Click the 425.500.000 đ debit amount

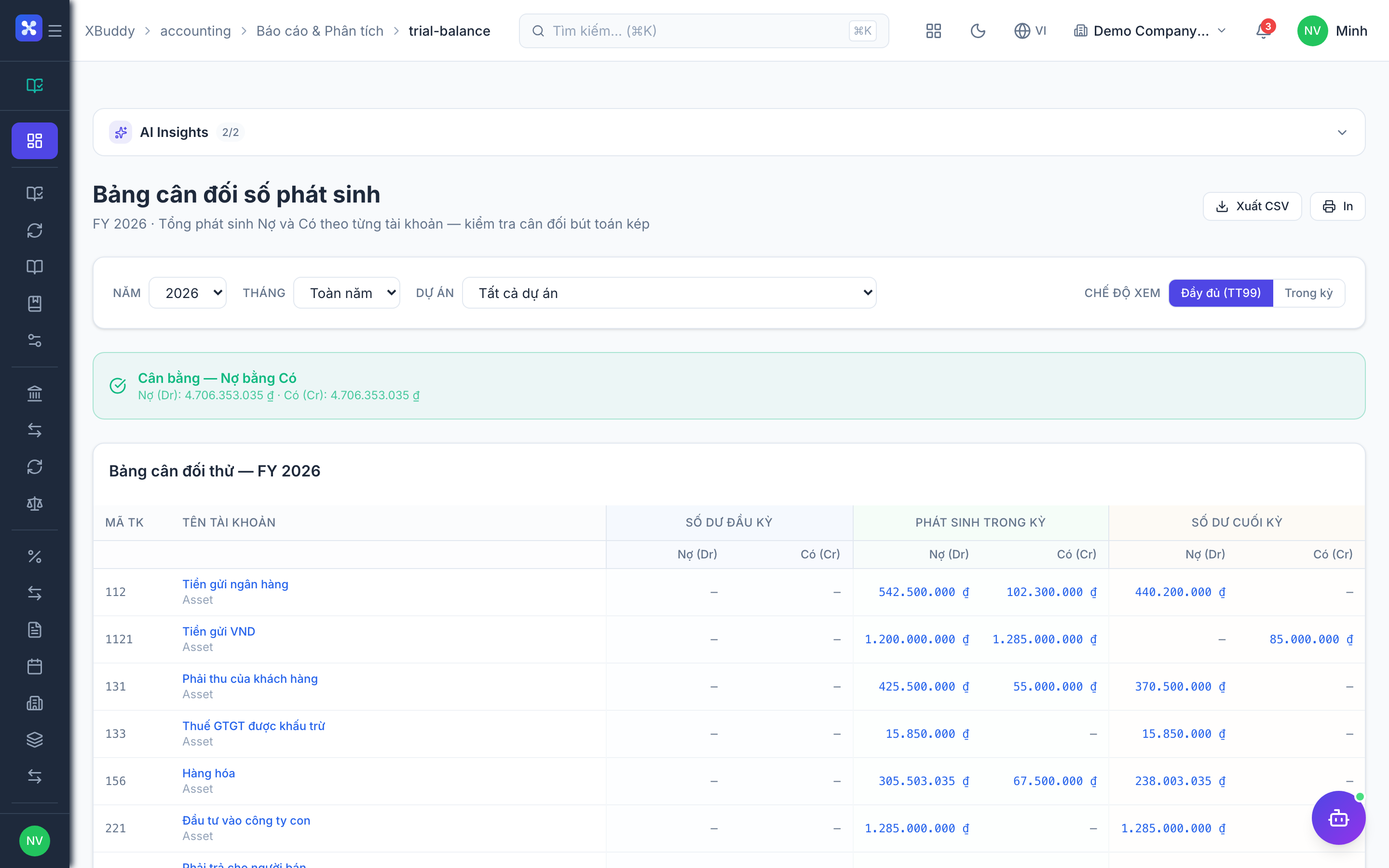924,687
